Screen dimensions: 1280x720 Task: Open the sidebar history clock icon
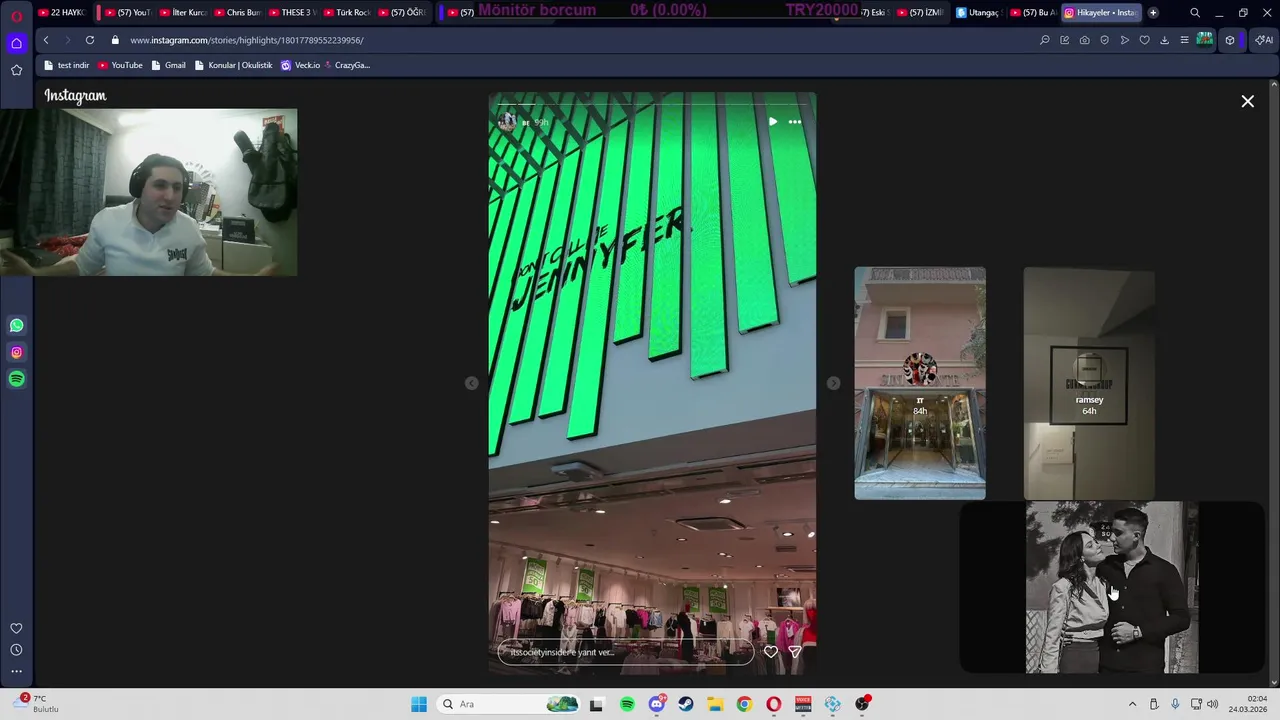(x=16, y=650)
